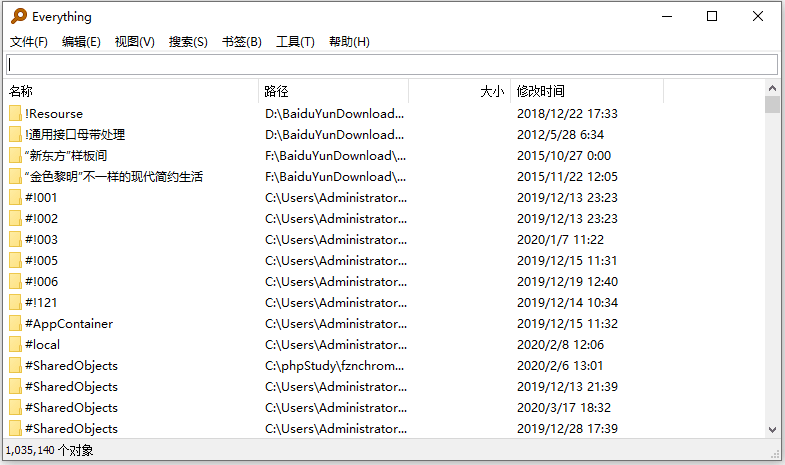The image size is (785, 465).
Task: Click folder icon beside #!006
Action: point(15,282)
